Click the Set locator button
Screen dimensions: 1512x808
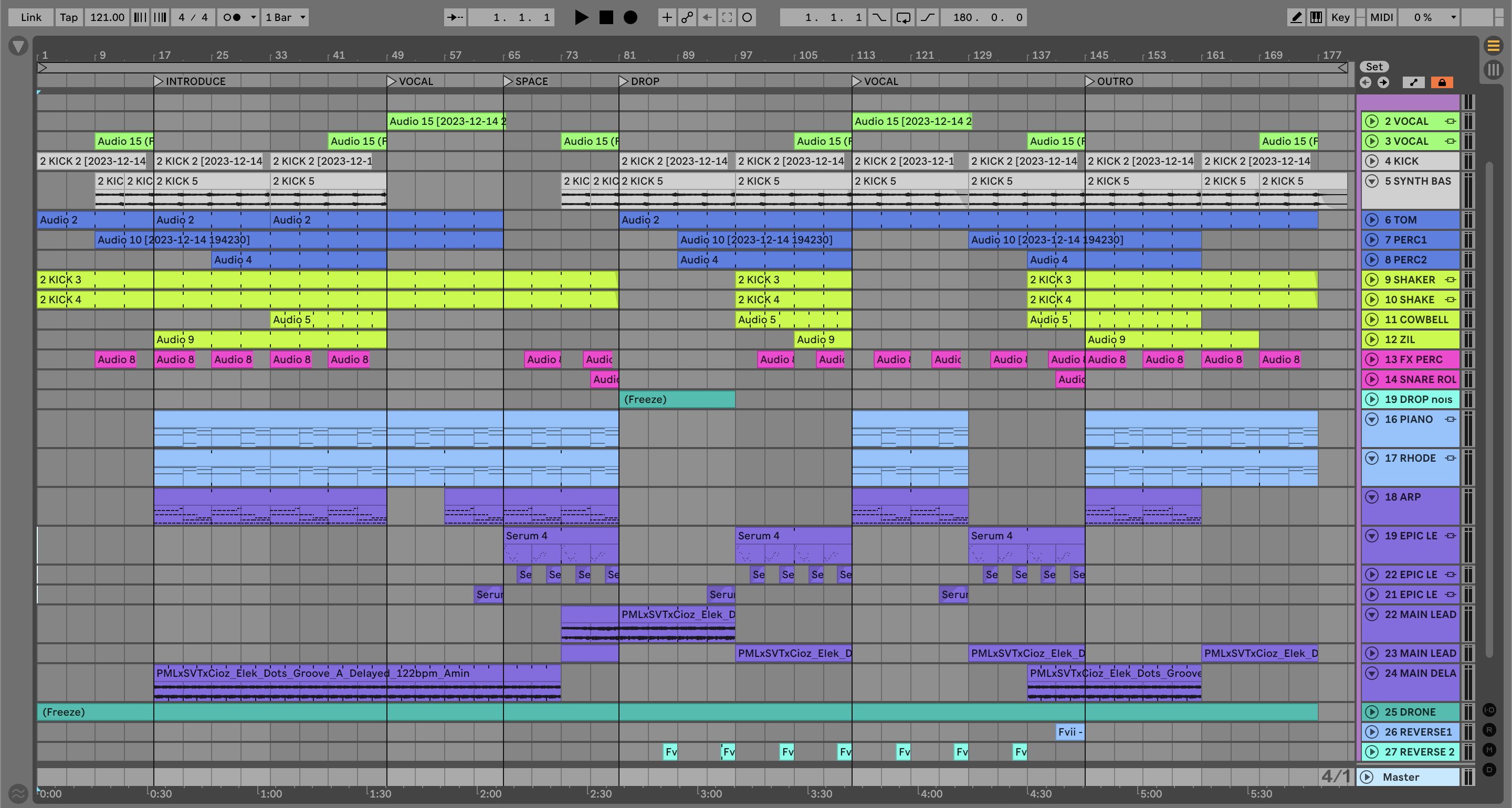tap(1374, 66)
